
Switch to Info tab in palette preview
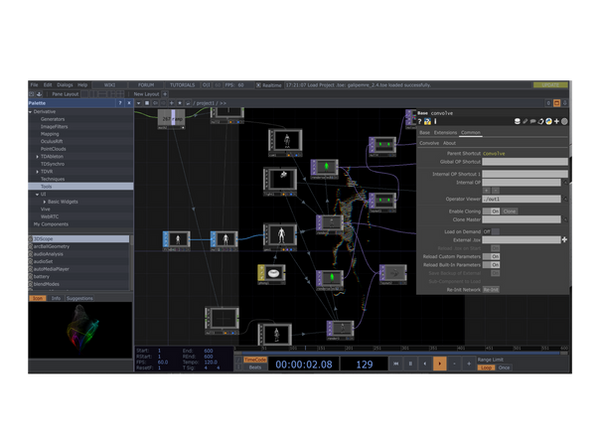pos(56,298)
